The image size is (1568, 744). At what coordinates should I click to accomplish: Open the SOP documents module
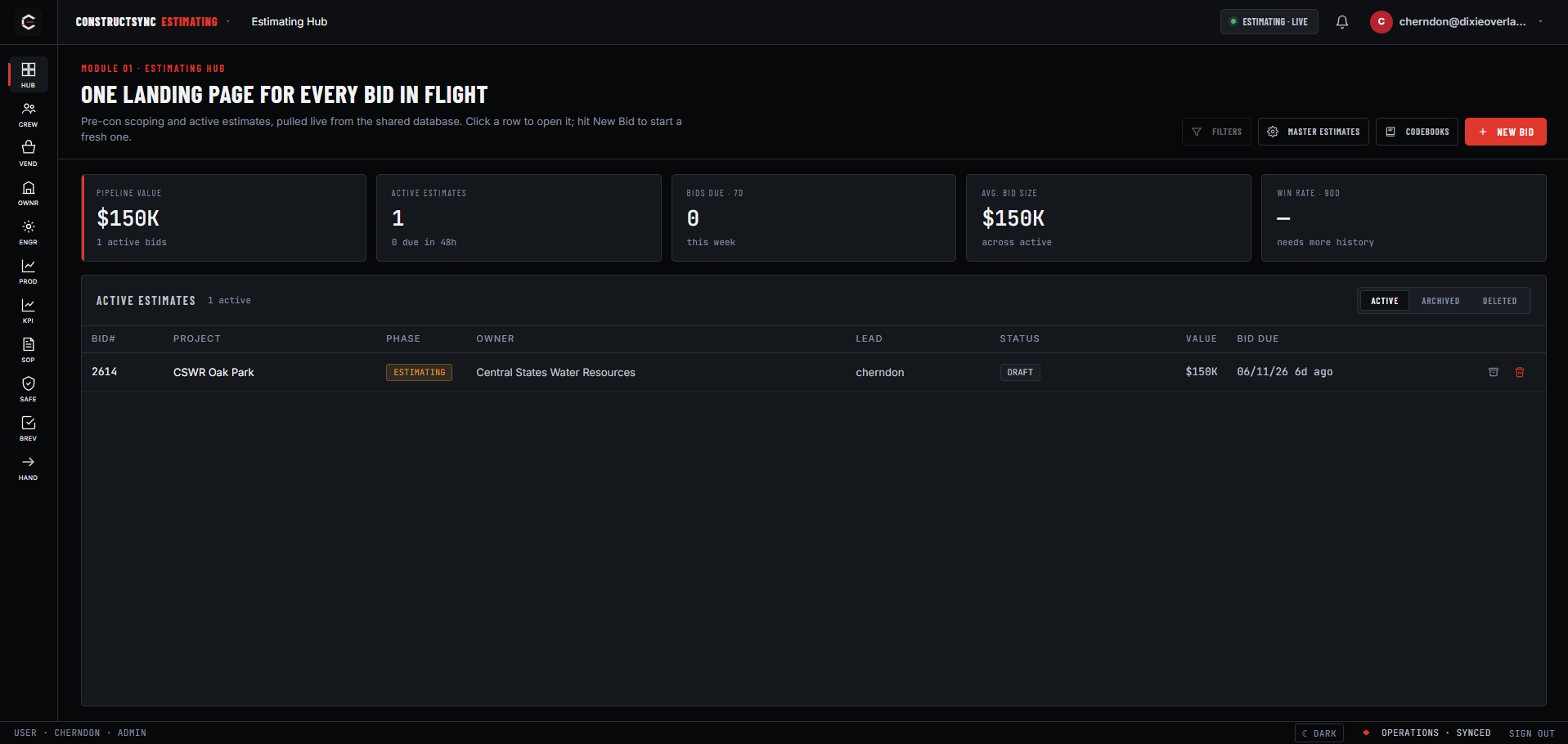click(x=28, y=350)
